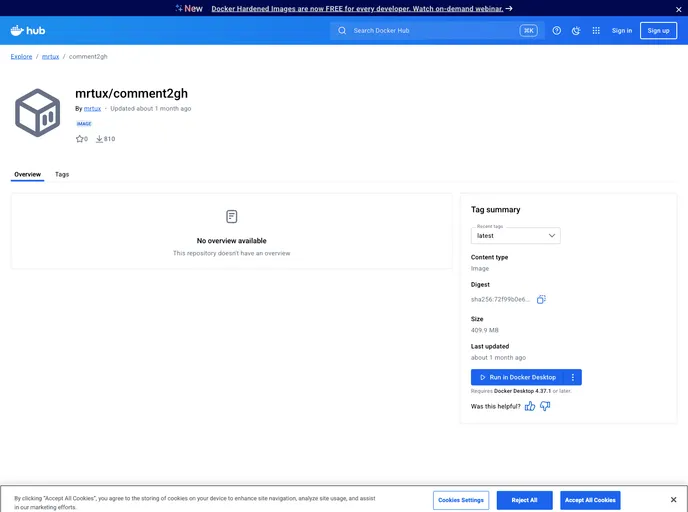688x512 pixels.
Task: Open the help question mark icon
Action: click(x=557, y=31)
